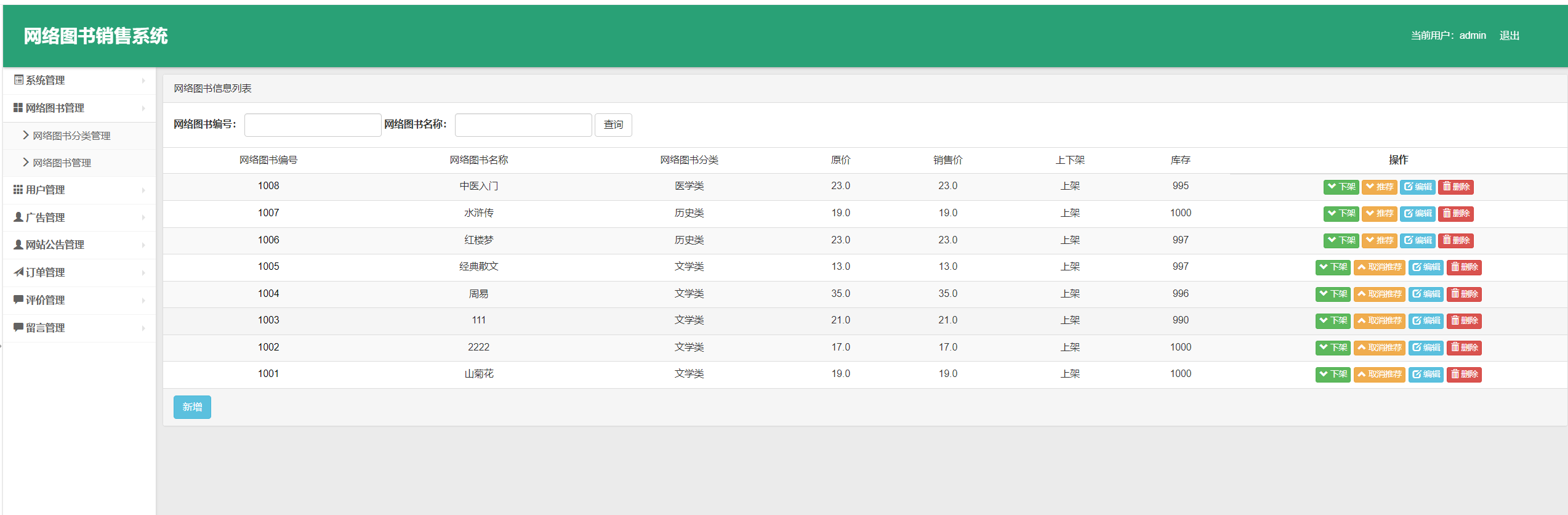This screenshot has height=515, width=1568.
Task: Open the 网络图书分类管理 submenu item
Action: point(71,136)
